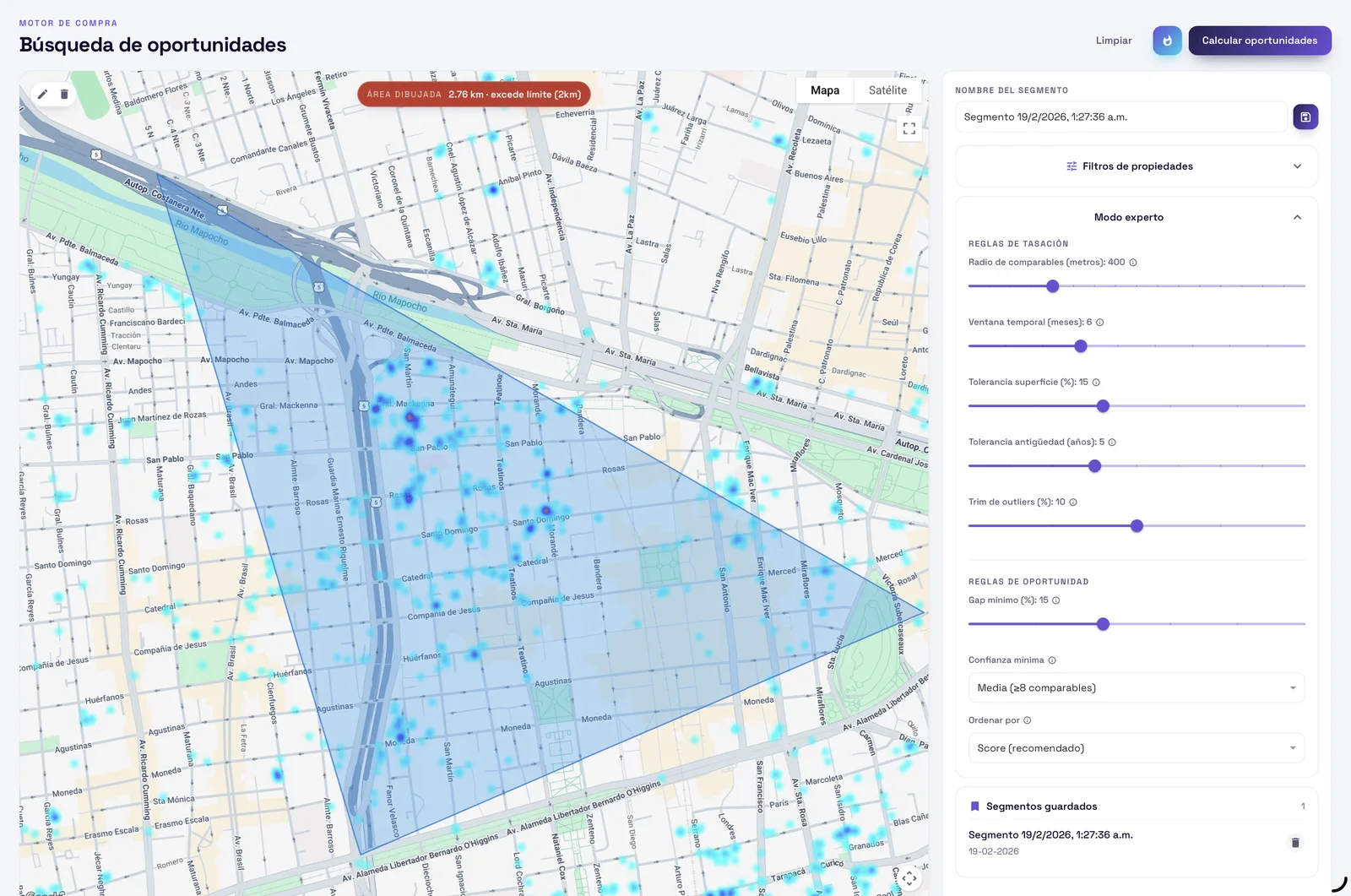
Task: Click the Ventana temporal slider handle
Action: point(1081,346)
